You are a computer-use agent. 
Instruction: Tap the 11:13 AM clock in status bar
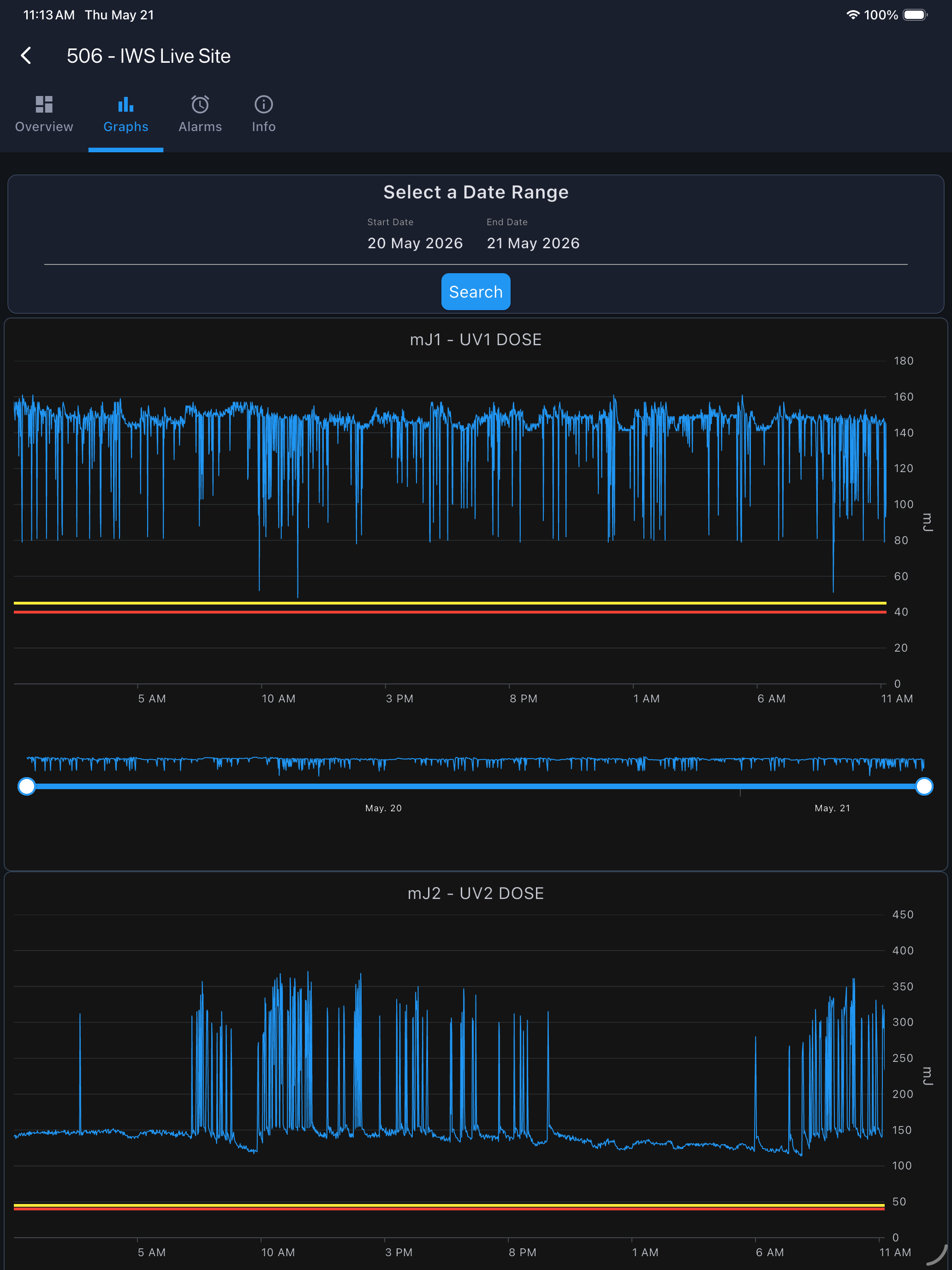tap(49, 15)
